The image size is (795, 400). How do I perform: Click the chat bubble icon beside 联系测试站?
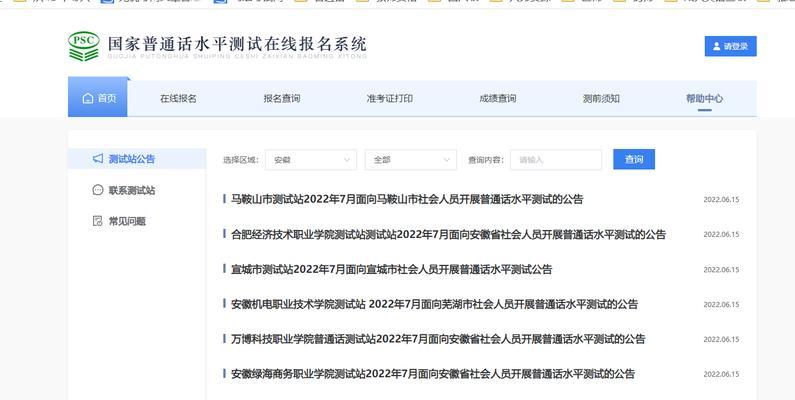pos(98,190)
